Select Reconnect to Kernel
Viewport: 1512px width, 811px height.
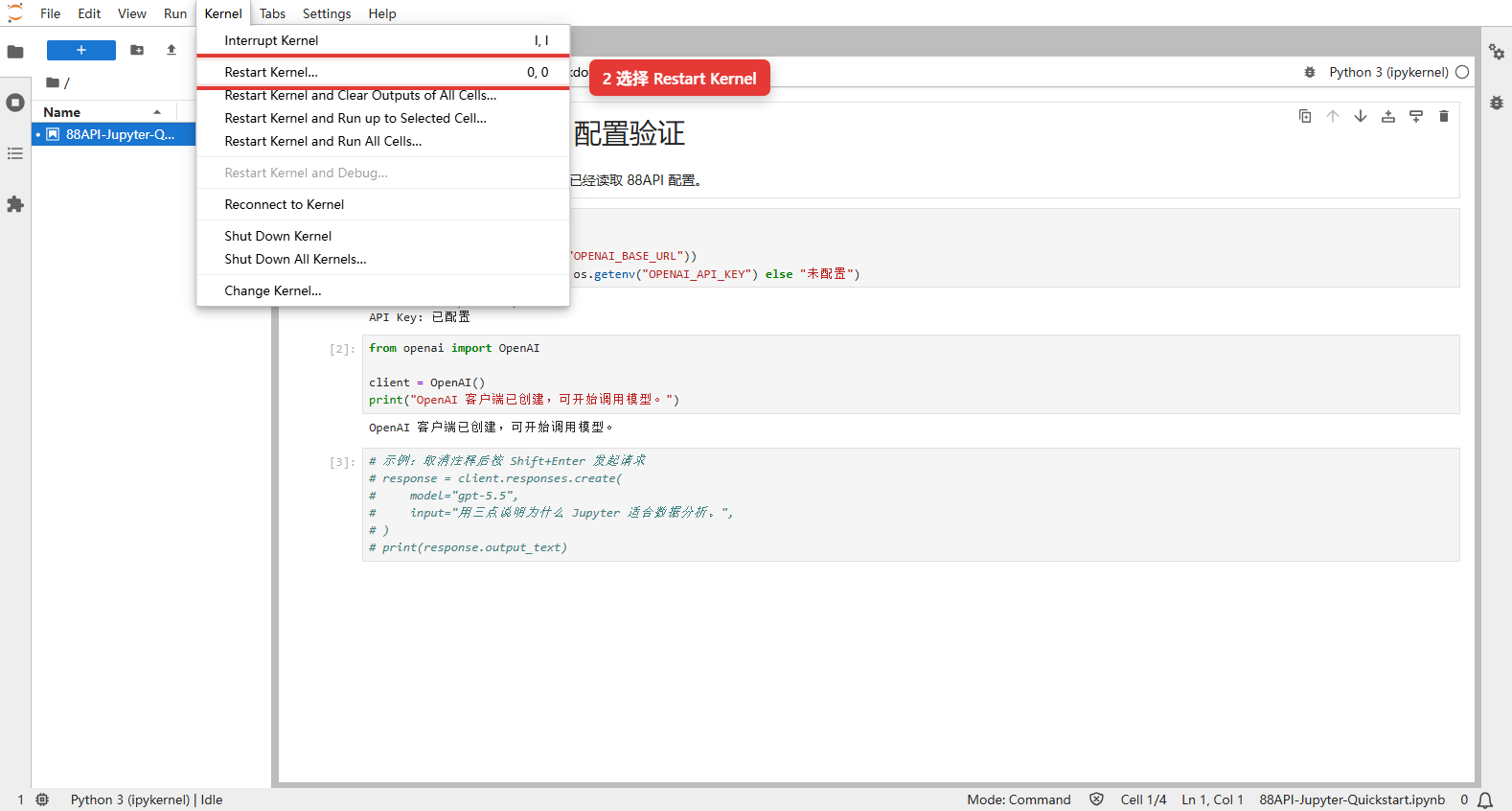click(x=383, y=204)
